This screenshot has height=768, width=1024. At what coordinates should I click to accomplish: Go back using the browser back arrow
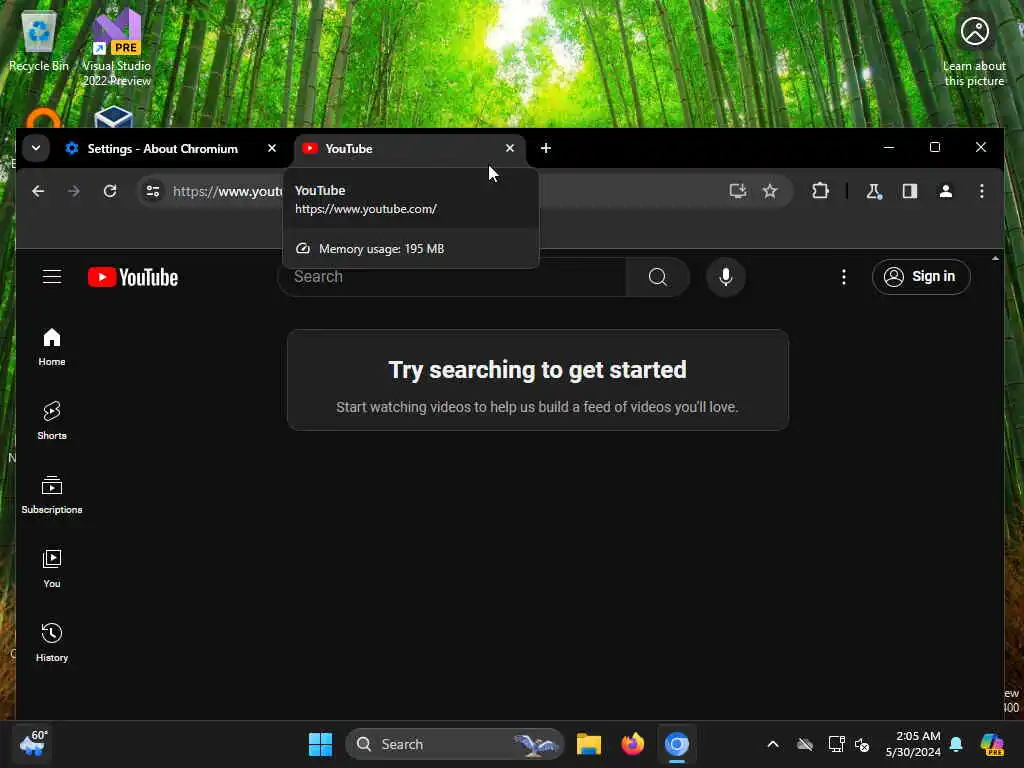tap(39, 191)
